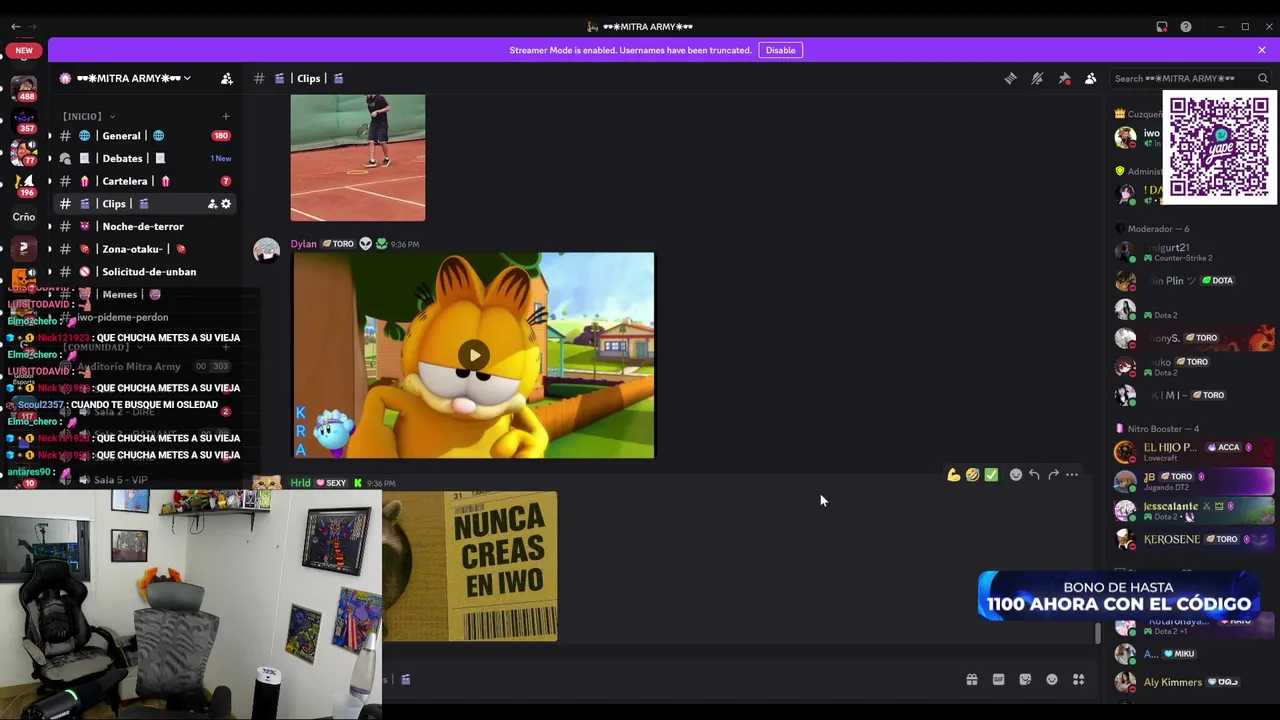The width and height of the screenshot is (1280, 720).
Task: Disable Streamer Mode button
Action: [x=780, y=50]
